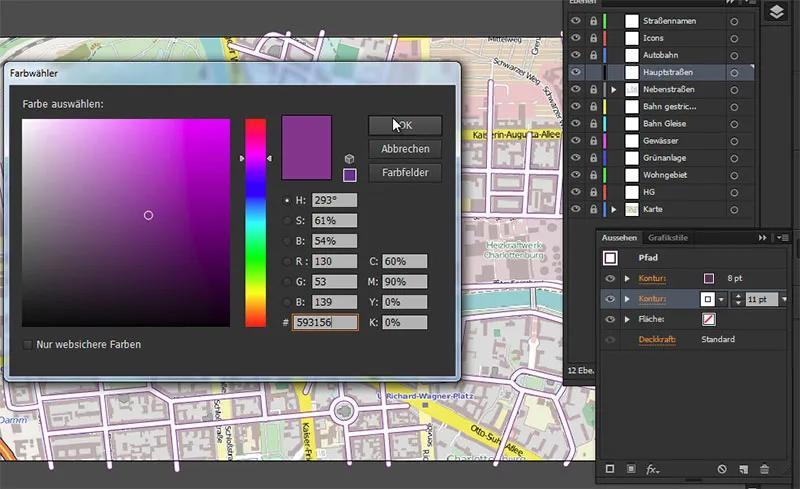This screenshot has width=800, height=489.
Task: Select the Aussehen tab
Action: (619, 238)
